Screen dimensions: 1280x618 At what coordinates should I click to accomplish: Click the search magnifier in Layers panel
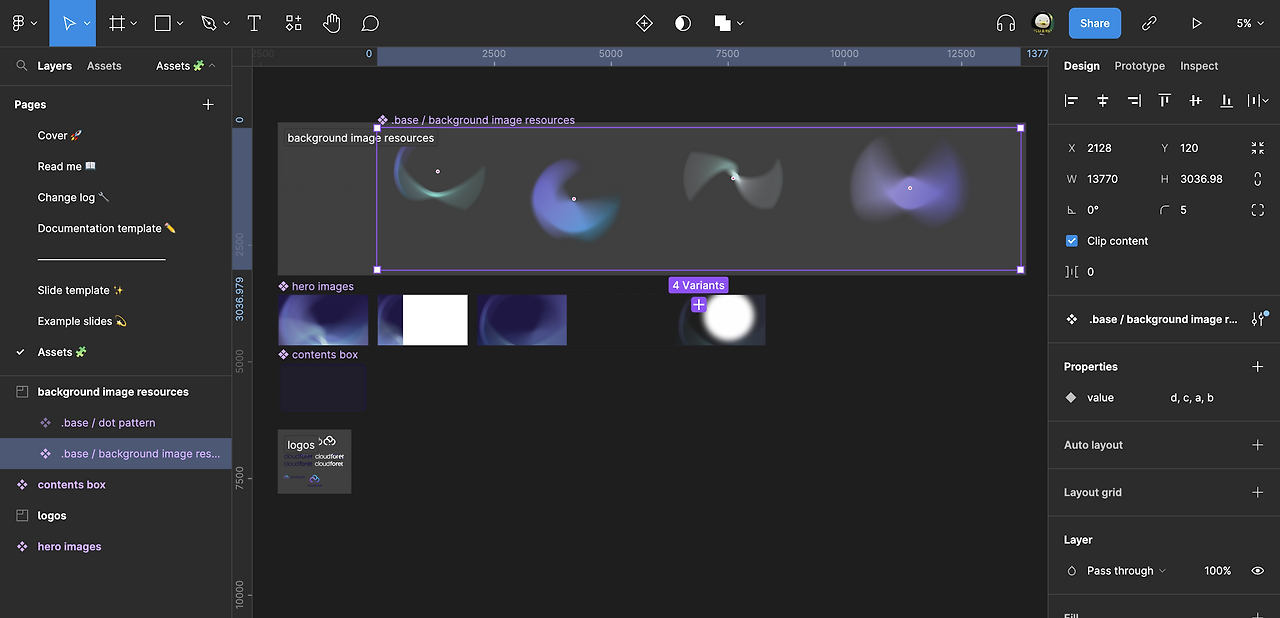coord(21,66)
